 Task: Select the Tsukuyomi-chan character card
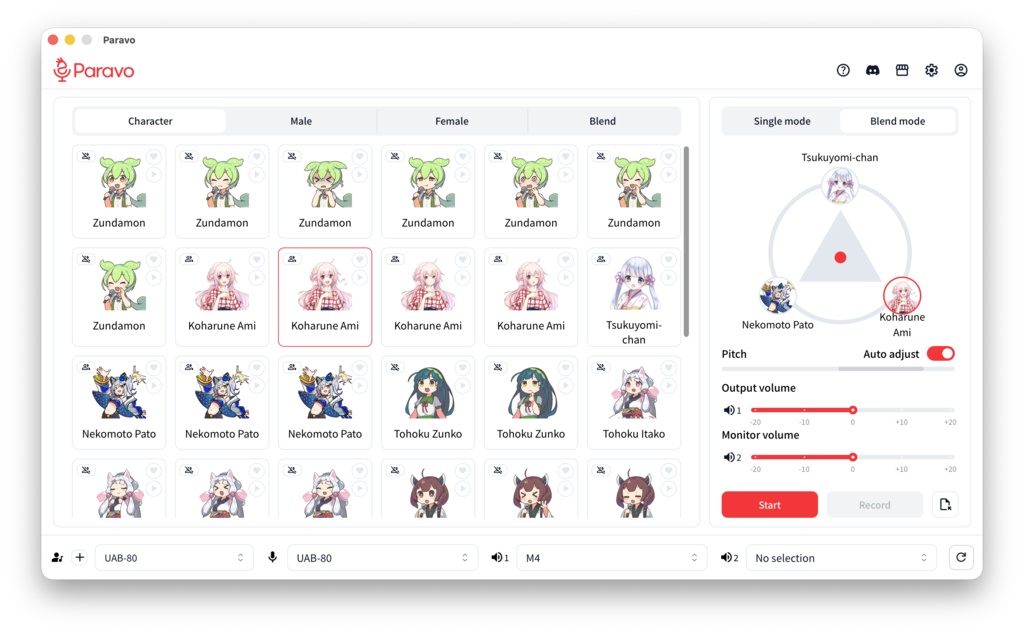[x=633, y=297]
